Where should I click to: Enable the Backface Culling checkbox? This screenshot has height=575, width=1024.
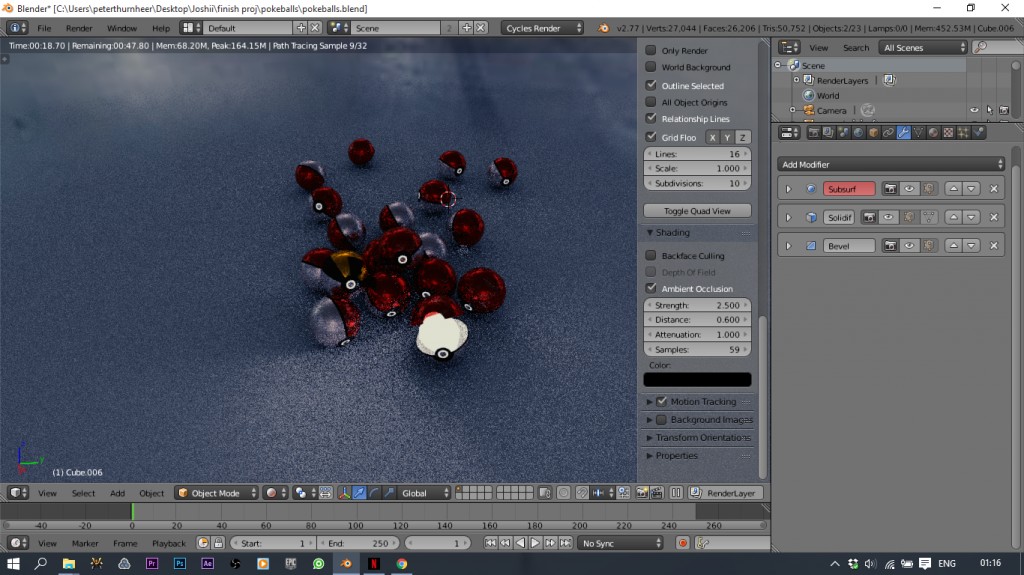[x=651, y=256]
